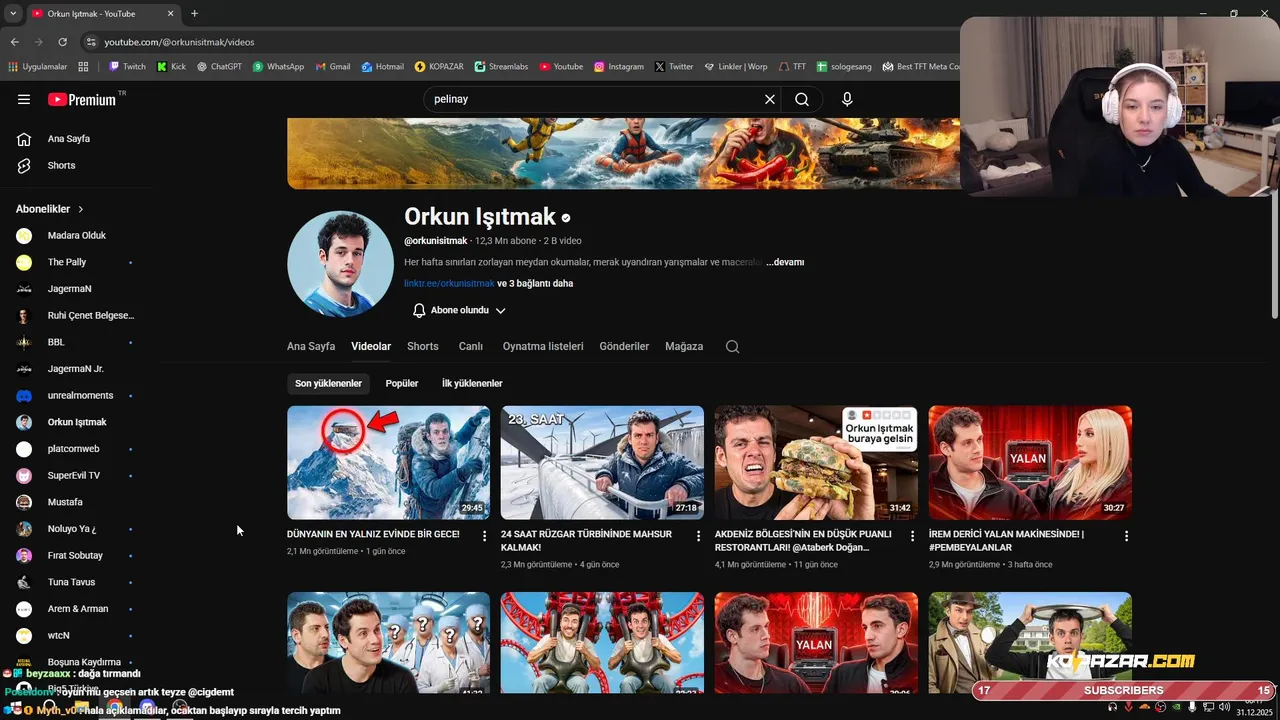This screenshot has width=1280, height=720.
Task: Switch to the Ana Sayfa channel tab
Action: tap(311, 347)
